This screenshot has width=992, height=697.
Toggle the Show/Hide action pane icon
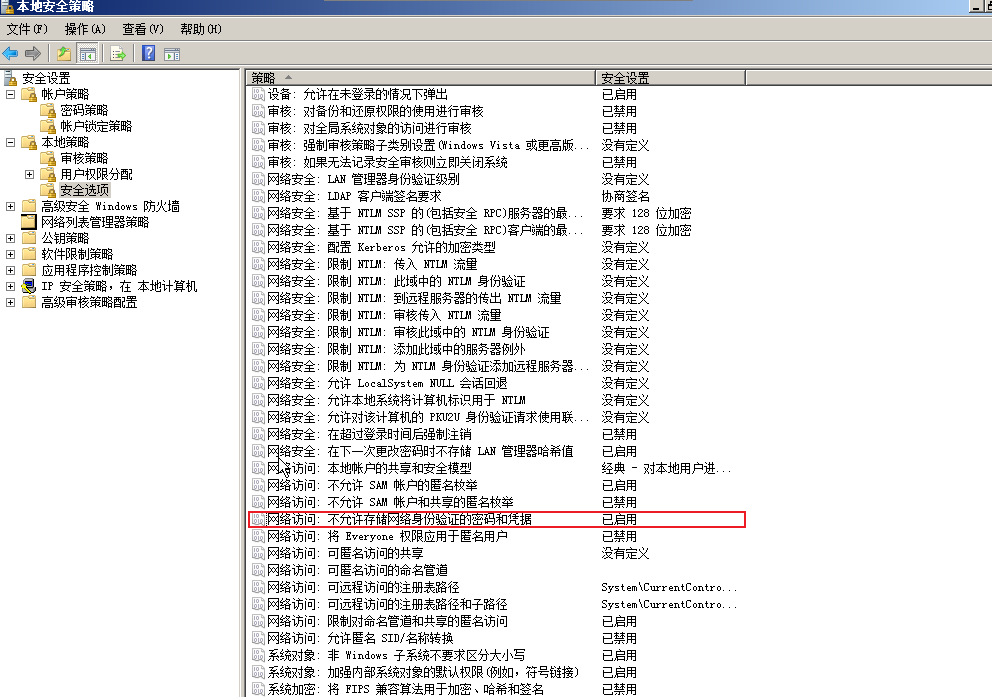(171, 54)
